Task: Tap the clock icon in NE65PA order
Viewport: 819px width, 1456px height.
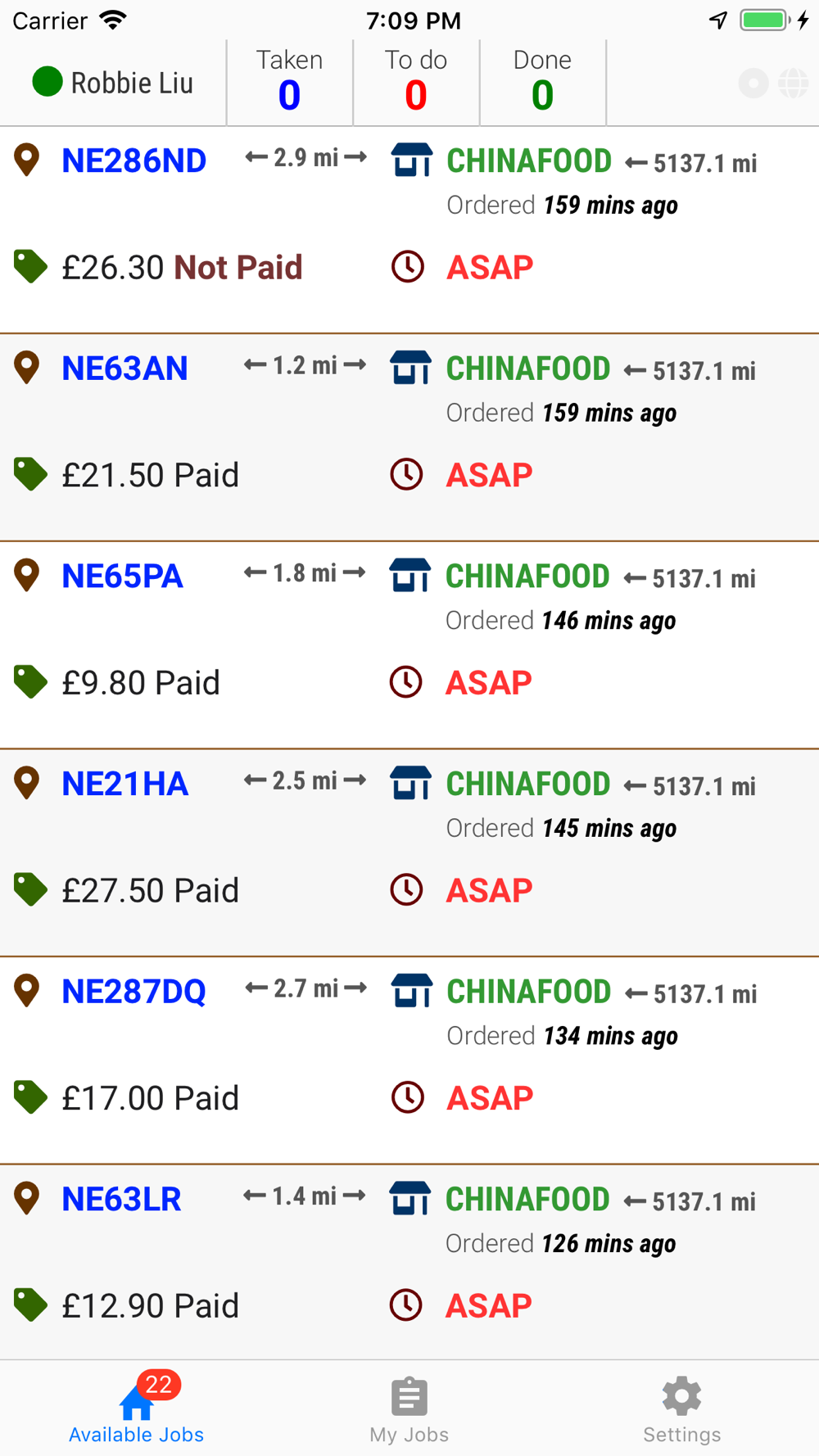Action: (x=406, y=682)
